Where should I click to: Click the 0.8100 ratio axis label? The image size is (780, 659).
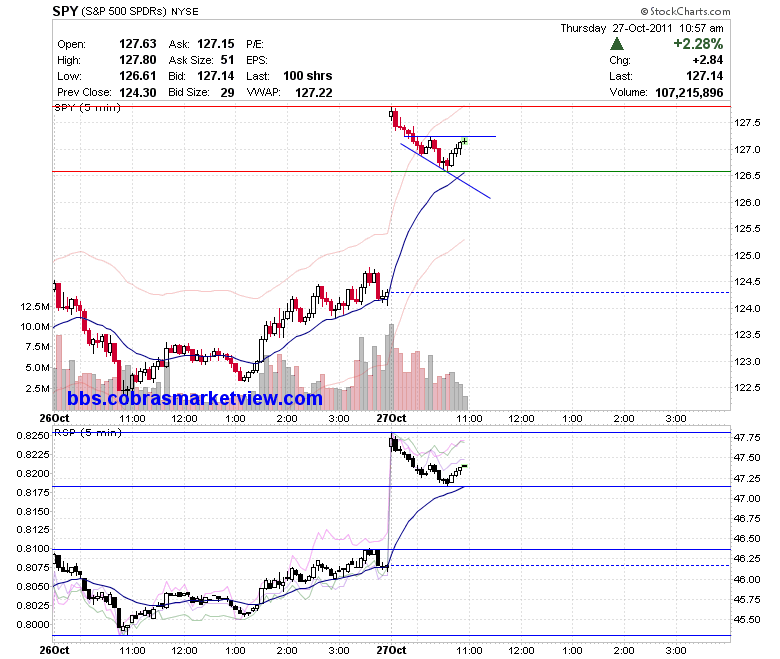pos(33,549)
